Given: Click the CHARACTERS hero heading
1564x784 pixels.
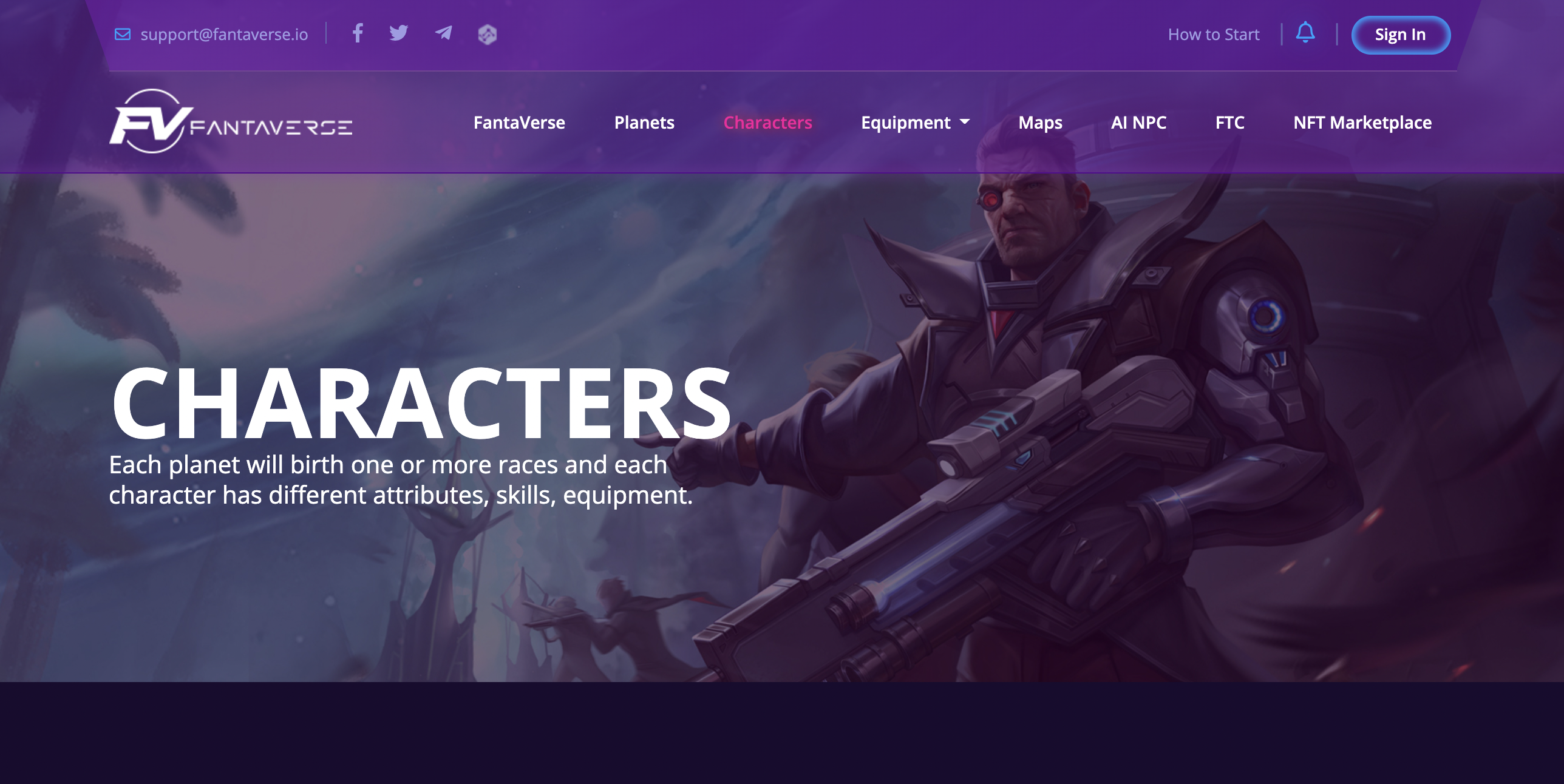Looking at the screenshot, I should tap(421, 403).
